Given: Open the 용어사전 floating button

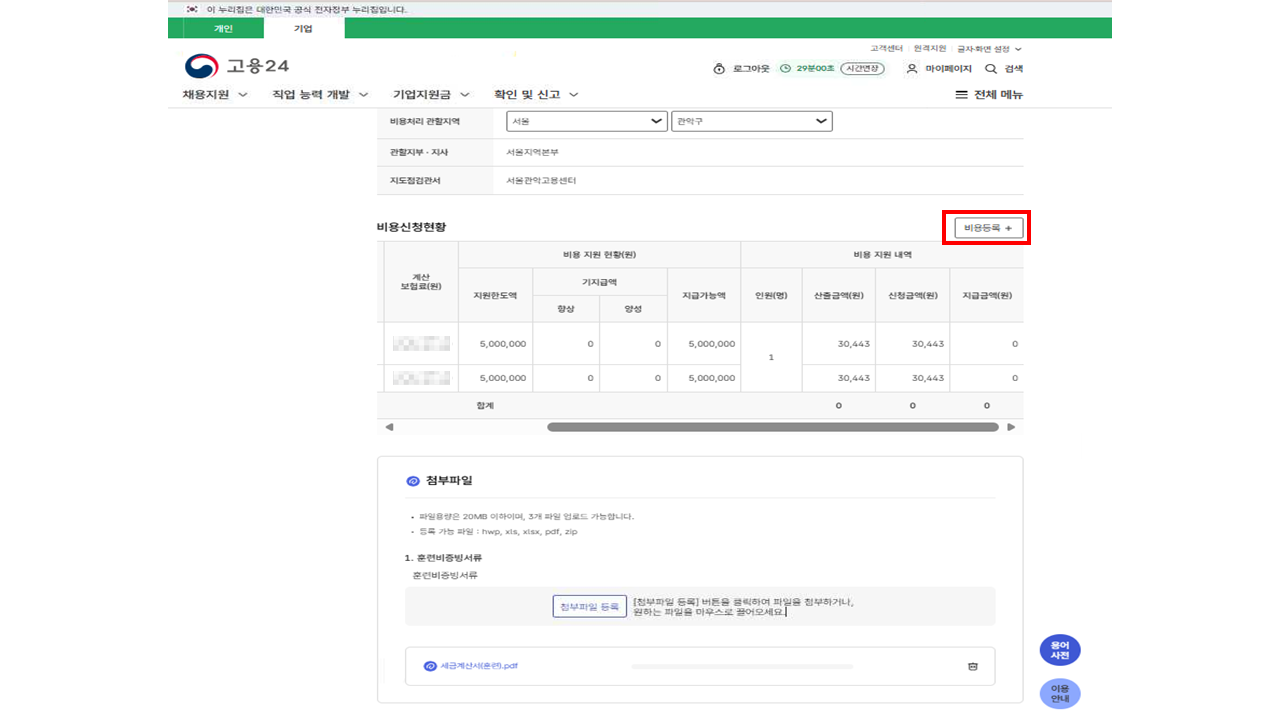Looking at the screenshot, I should 1060,650.
